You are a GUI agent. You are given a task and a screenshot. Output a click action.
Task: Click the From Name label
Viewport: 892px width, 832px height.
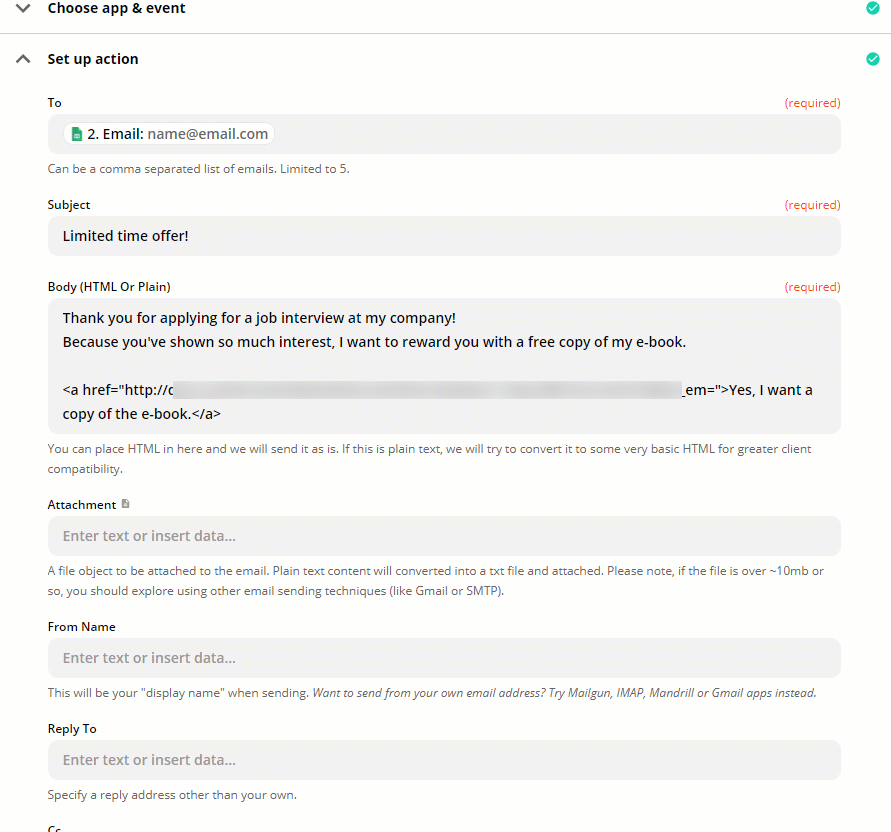82,627
